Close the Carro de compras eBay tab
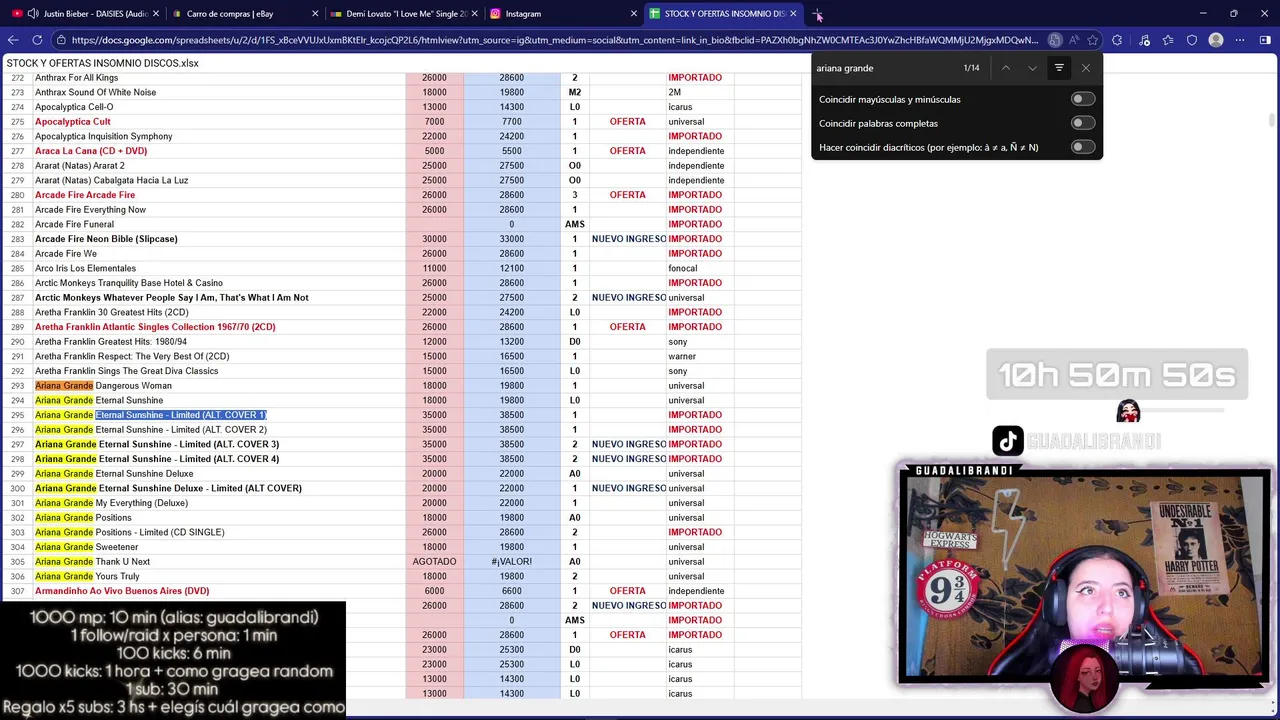1280x720 pixels. (315, 14)
